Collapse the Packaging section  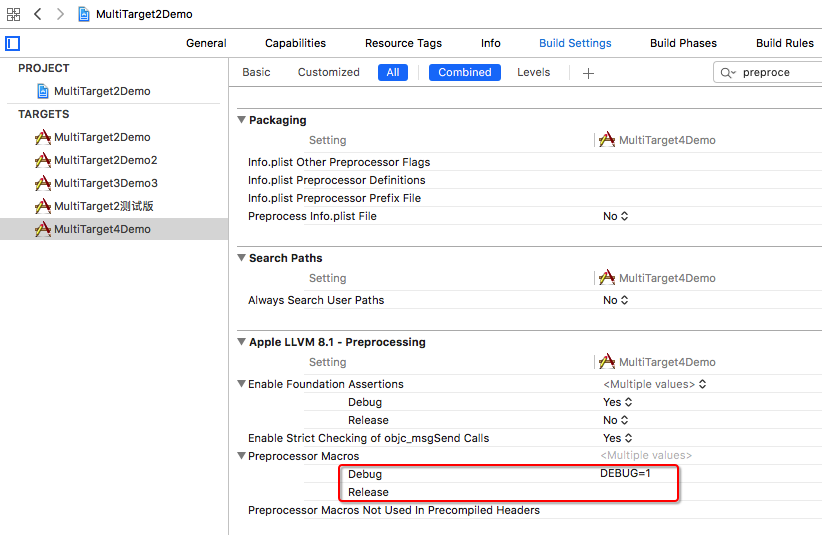pyautogui.click(x=241, y=120)
